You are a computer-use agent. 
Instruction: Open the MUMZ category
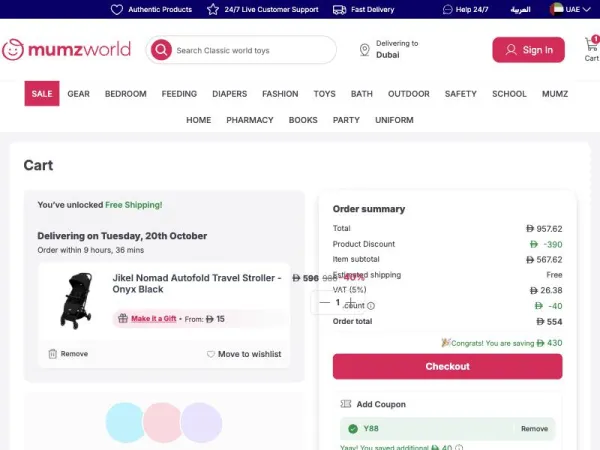(x=555, y=94)
